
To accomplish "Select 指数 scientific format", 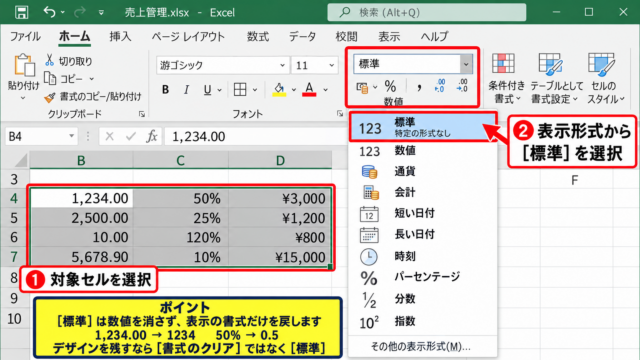I will (423, 322).
